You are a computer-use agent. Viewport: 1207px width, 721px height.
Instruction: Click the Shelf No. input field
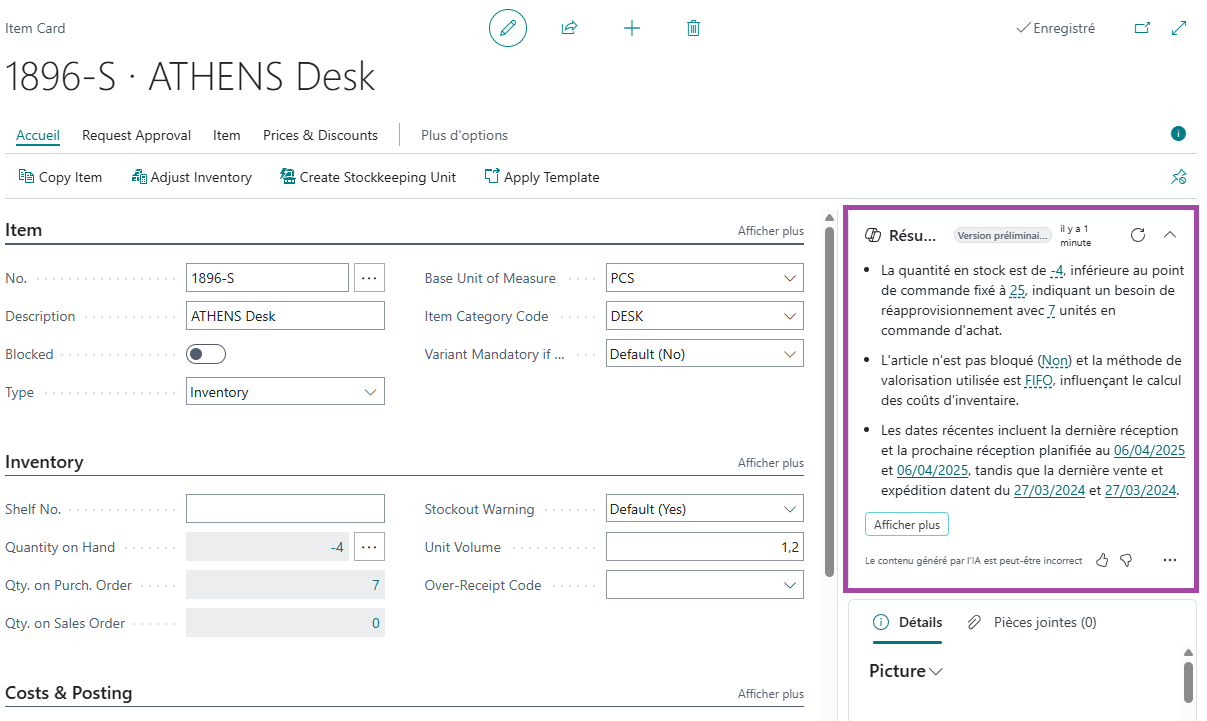point(285,509)
